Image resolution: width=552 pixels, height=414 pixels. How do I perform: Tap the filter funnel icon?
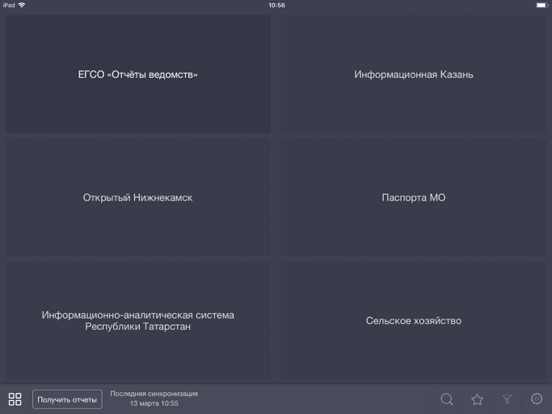tap(507, 399)
